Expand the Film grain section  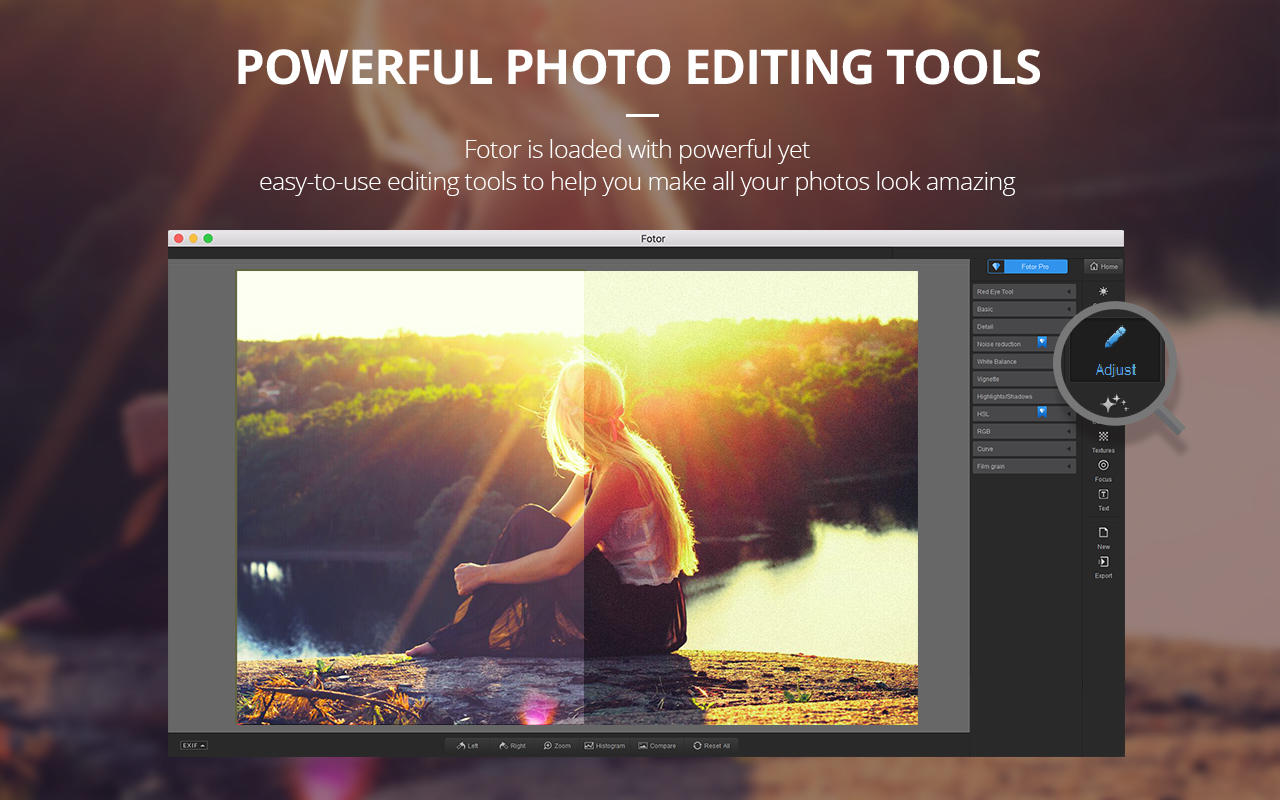[1023, 466]
